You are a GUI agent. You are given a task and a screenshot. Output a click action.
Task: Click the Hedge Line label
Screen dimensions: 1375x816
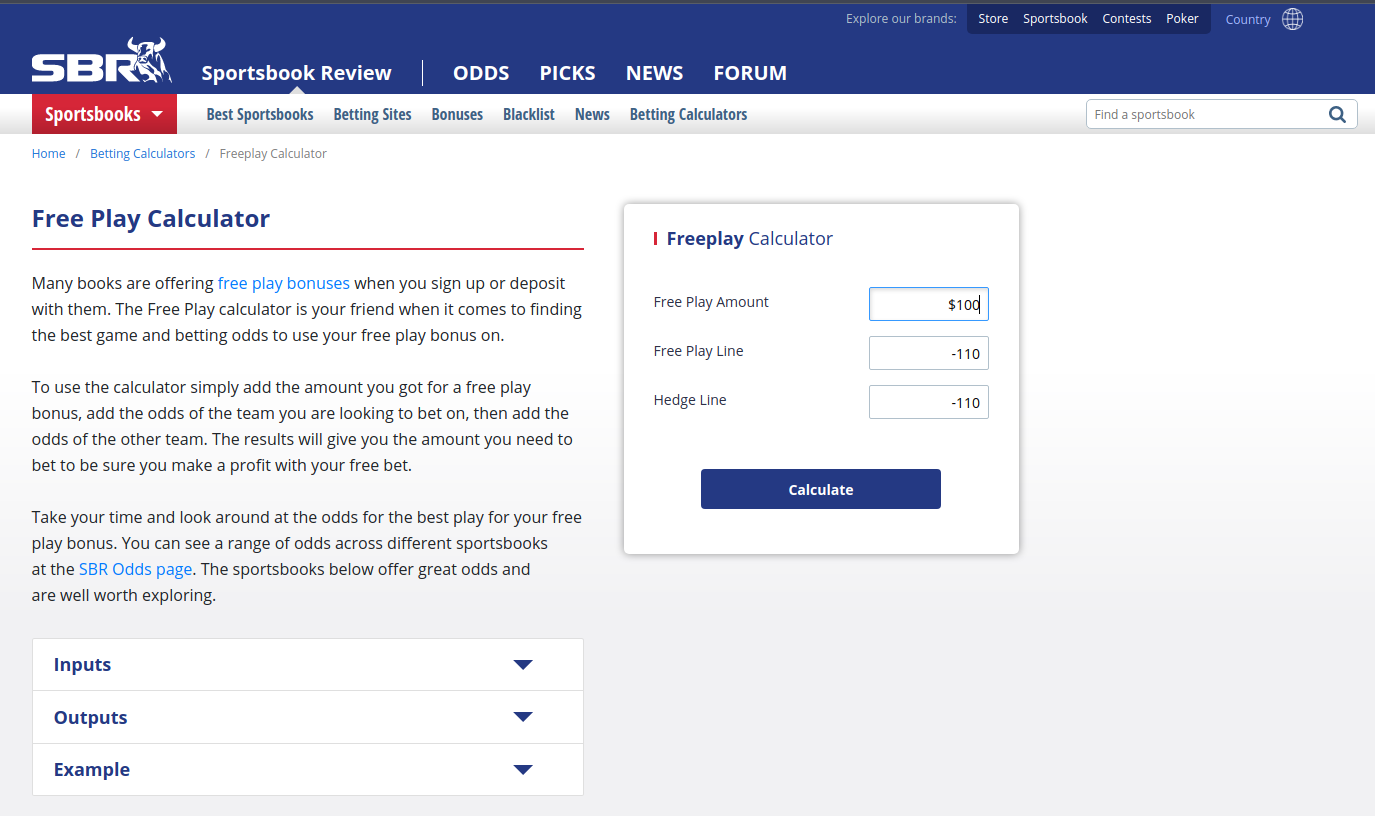690,400
